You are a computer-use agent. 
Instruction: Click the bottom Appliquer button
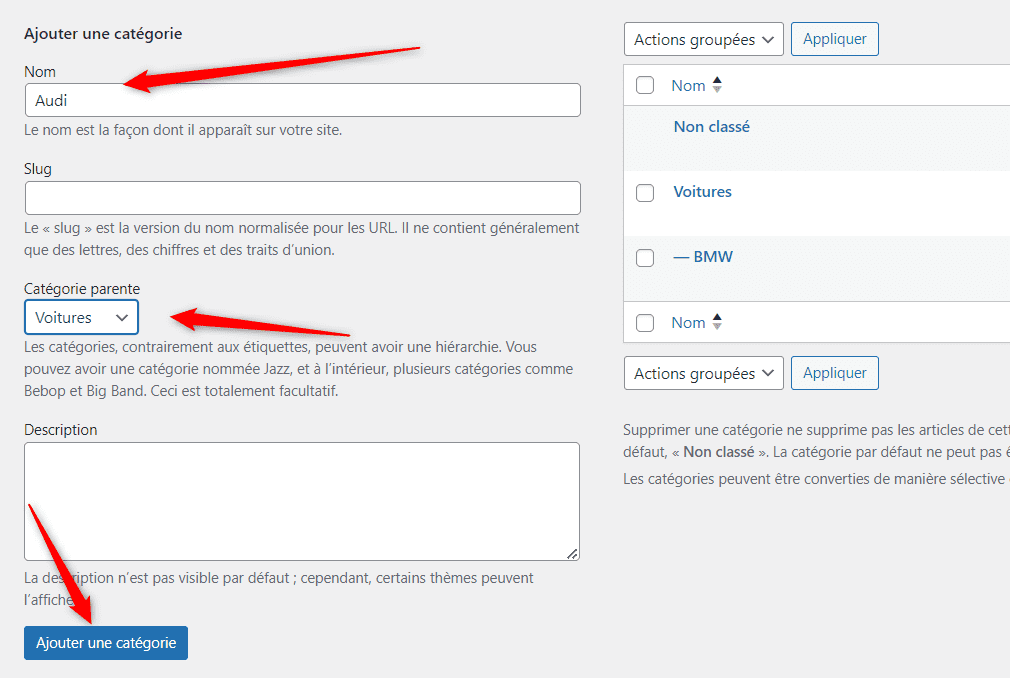834,373
